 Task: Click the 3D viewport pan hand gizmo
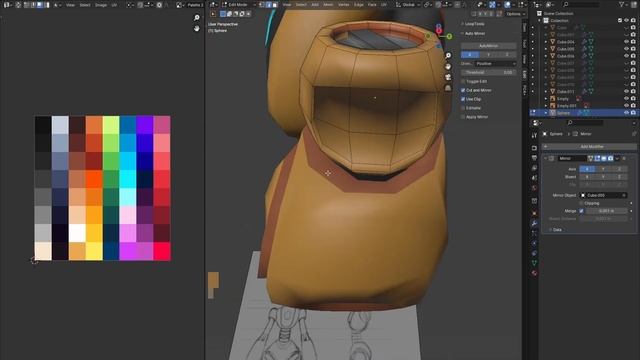[x=448, y=66]
